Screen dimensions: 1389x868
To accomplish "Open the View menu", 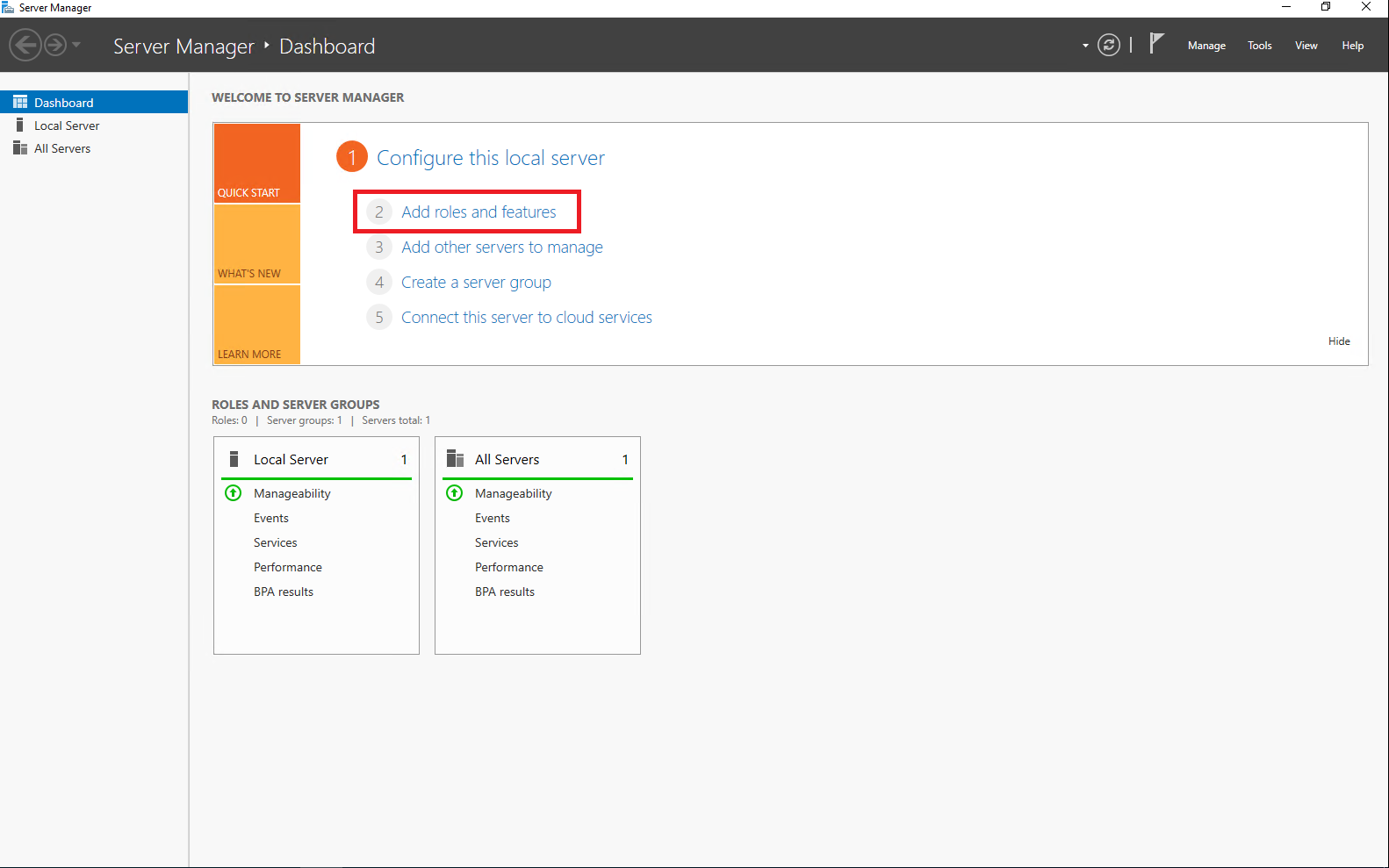I will [1306, 46].
